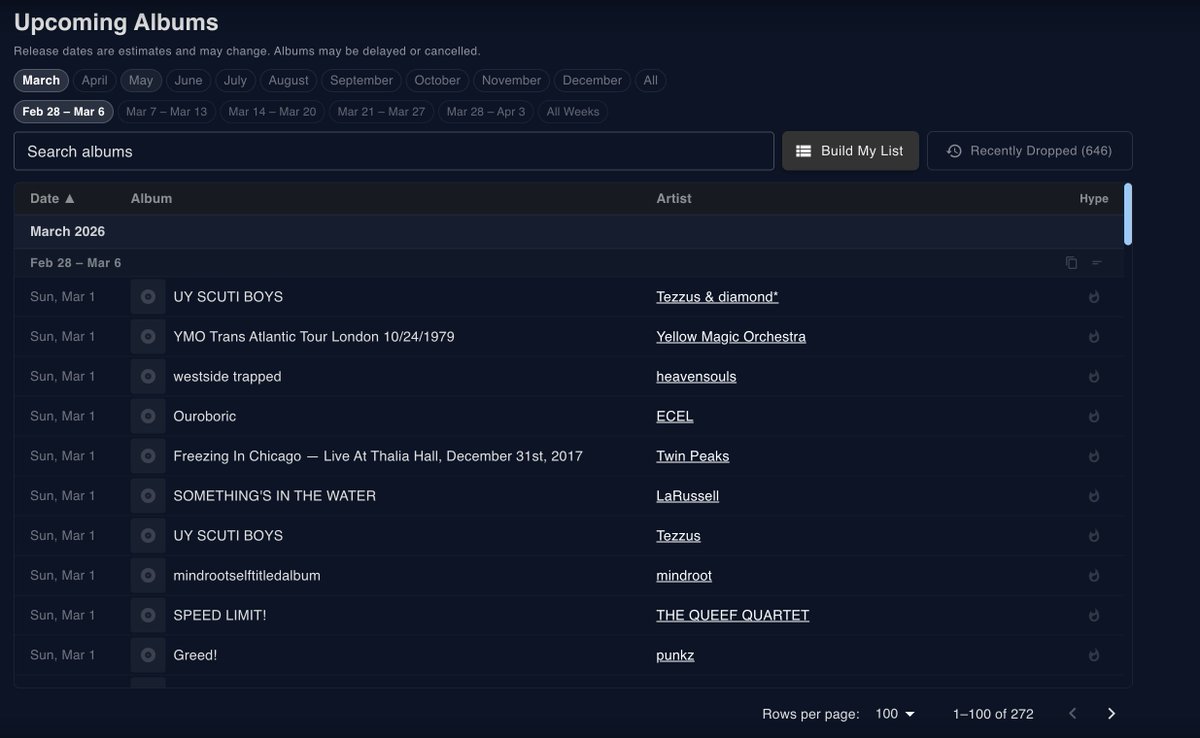This screenshot has height=738, width=1200.
Task: Select Mar 28 – Apr 3 week chip
Action: click(486, 111)
